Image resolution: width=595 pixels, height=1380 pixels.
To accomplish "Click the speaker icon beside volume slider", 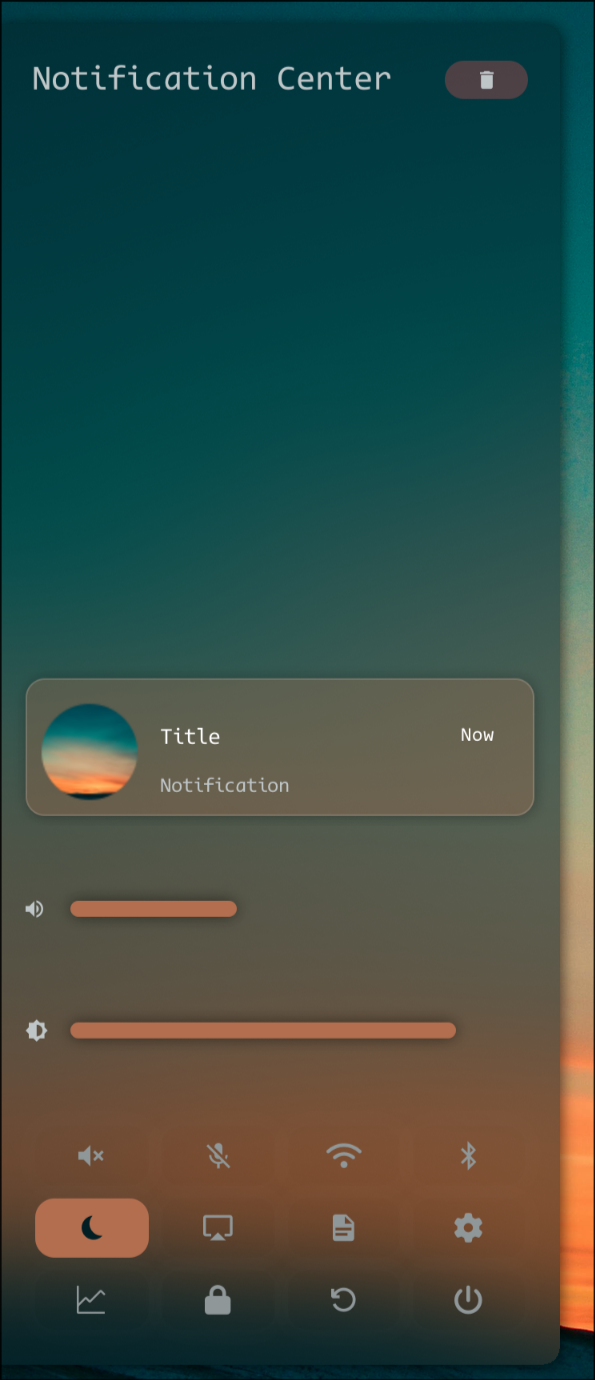I will 35,909.
